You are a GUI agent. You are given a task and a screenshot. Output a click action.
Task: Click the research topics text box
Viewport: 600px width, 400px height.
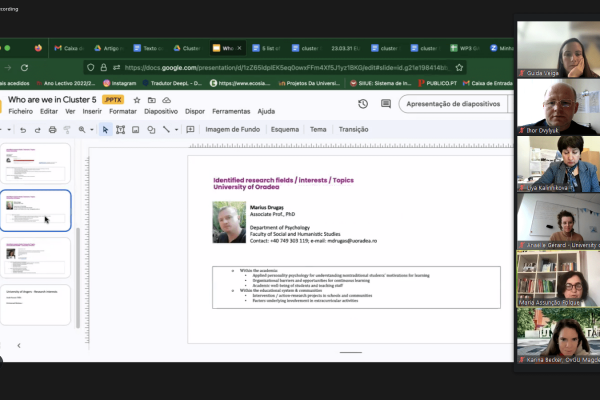pos(356,287)
